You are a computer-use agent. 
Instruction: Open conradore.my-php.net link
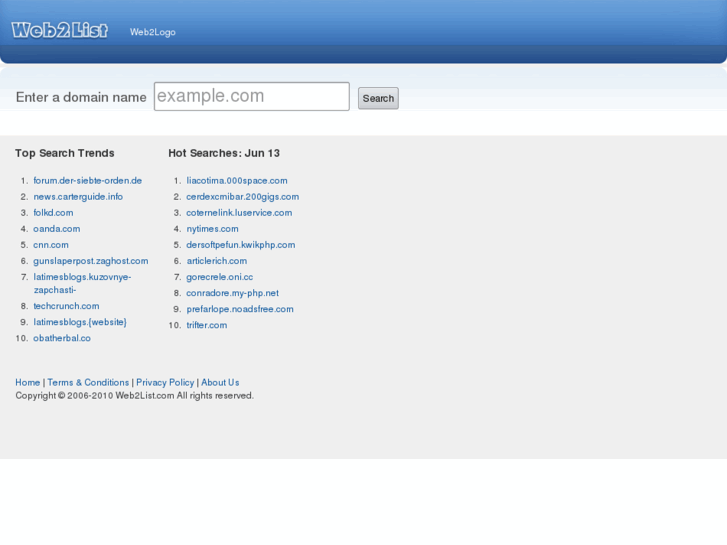point(233,293)
